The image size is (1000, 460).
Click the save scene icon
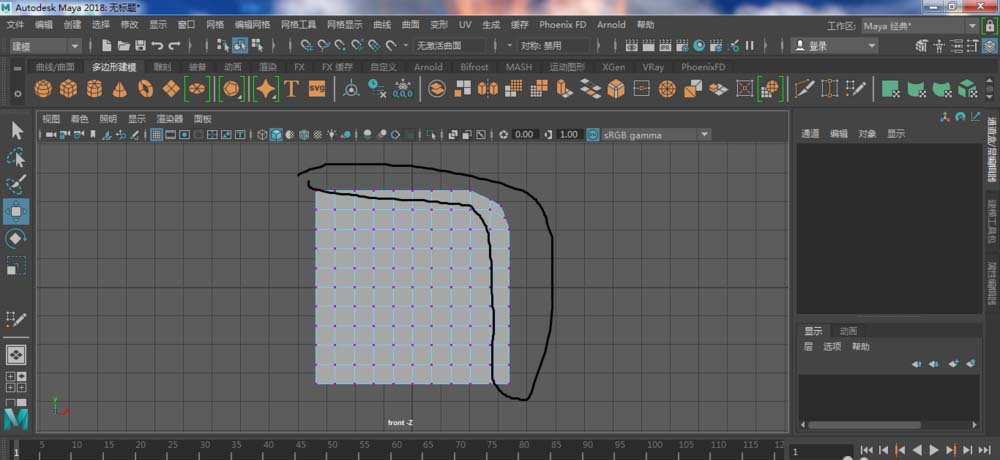[x=141, y=46]
